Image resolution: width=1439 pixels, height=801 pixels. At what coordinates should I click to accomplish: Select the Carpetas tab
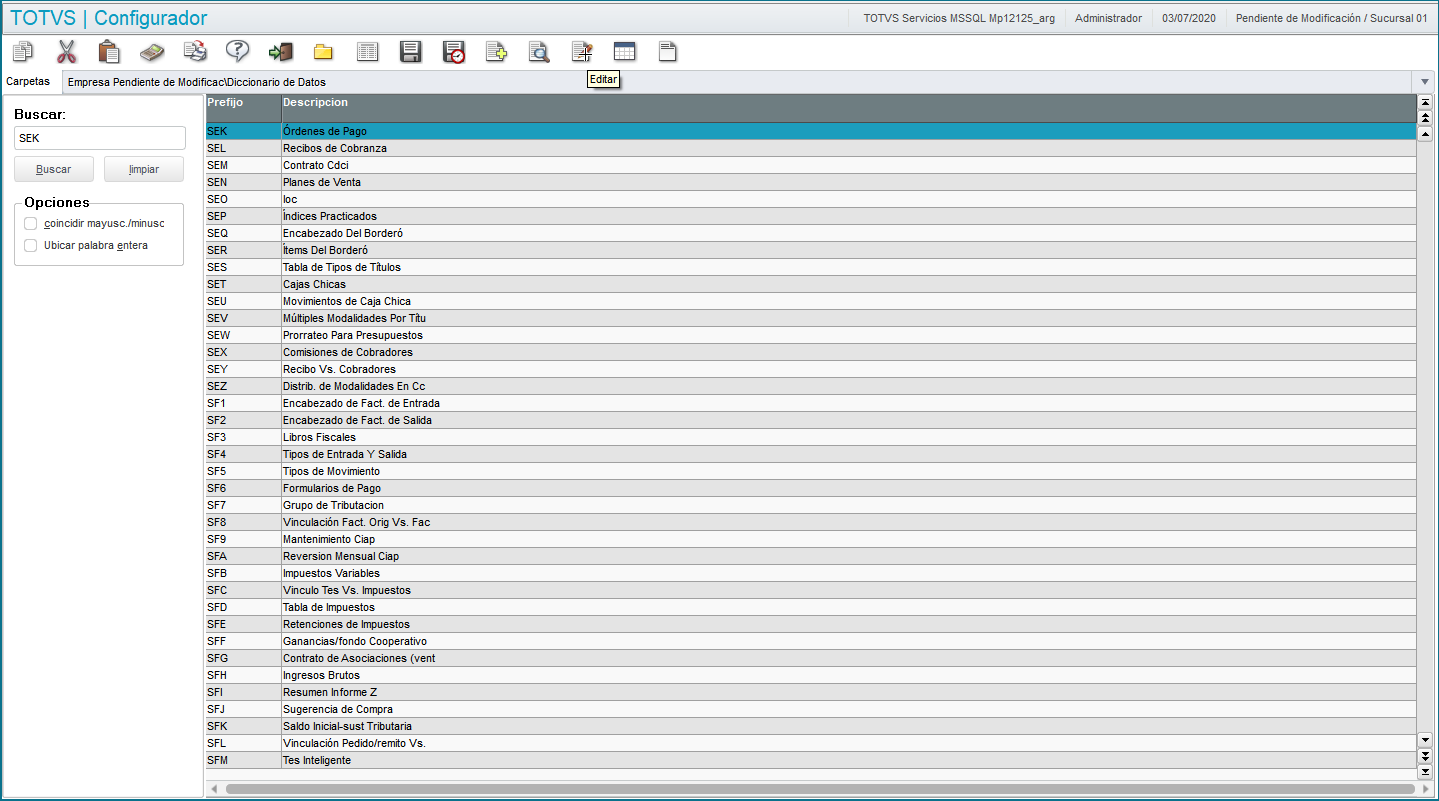28,81
